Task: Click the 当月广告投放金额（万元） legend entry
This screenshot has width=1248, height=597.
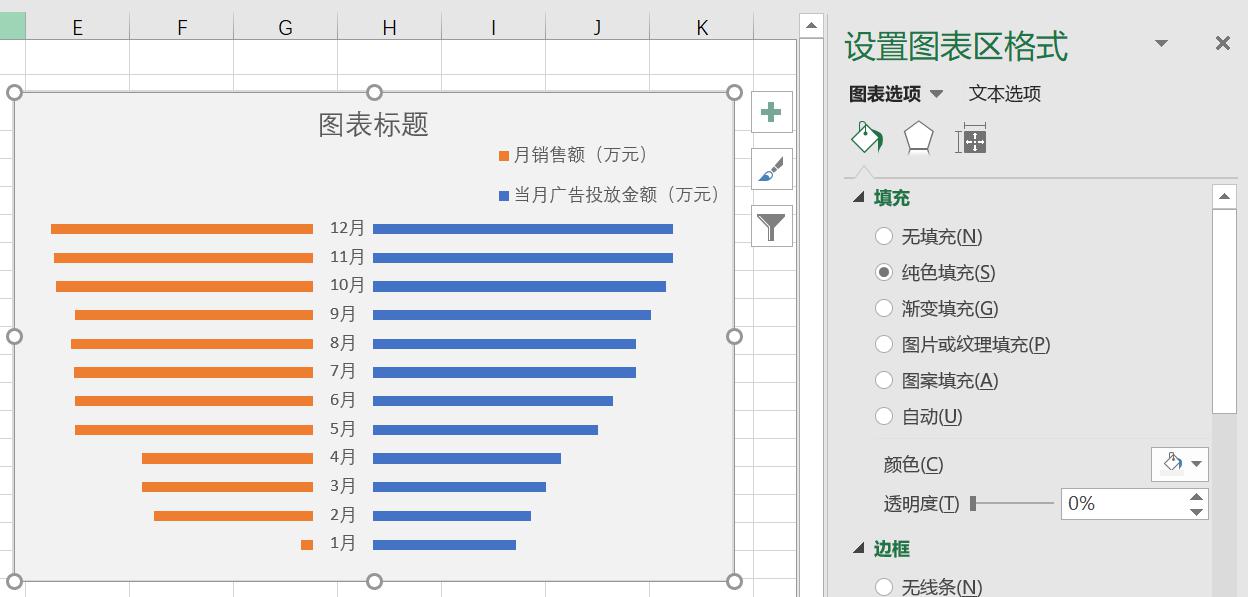Action: click(609, 195)
